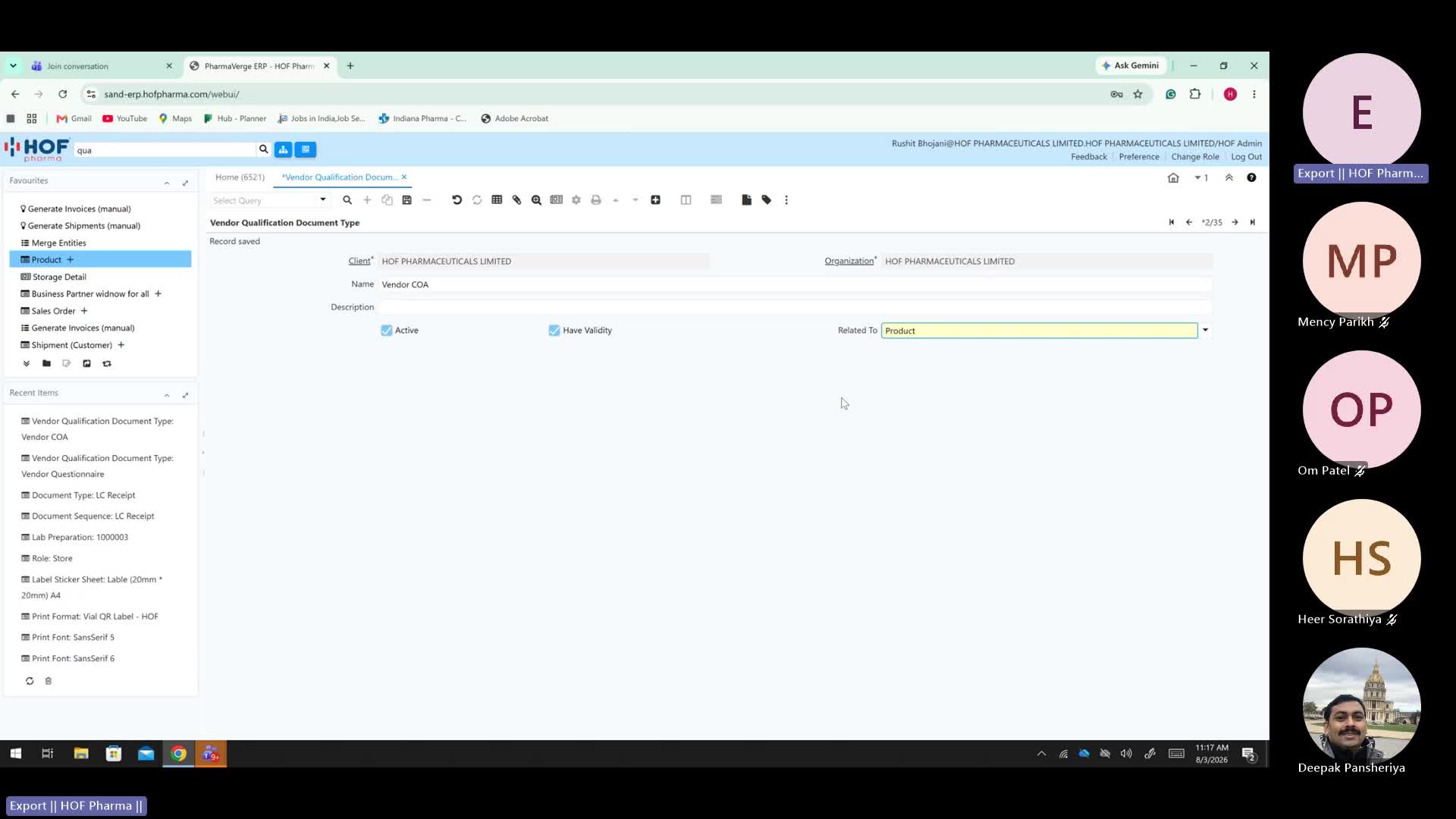
Task: Click the Process gear icon
Action: pyautogui.click(x=576, y=200)
